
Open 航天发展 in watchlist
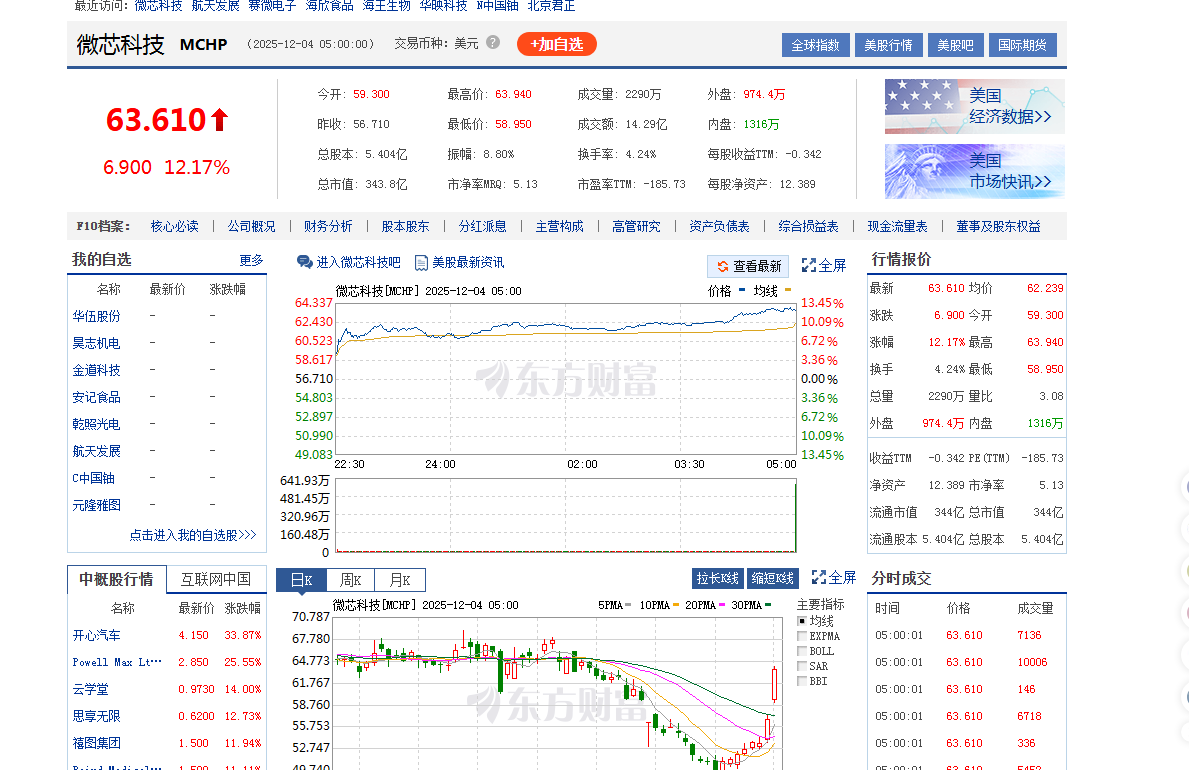96,451
